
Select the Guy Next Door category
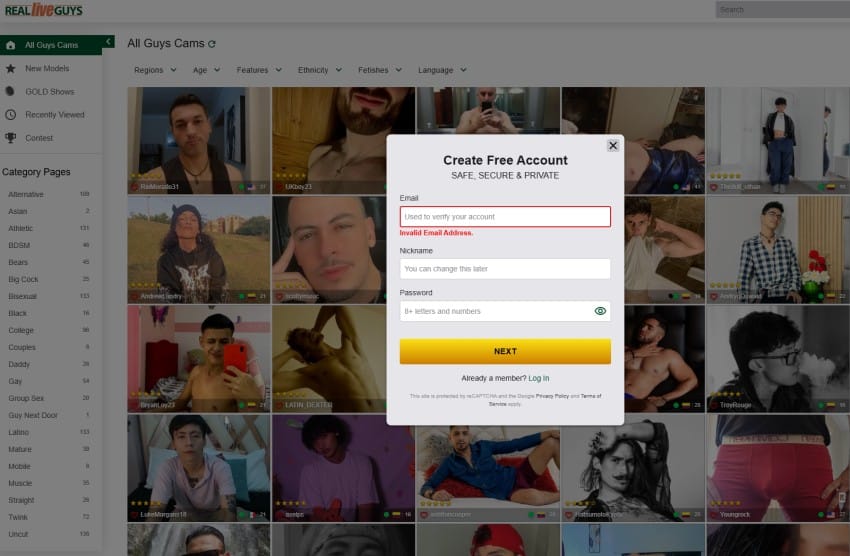(x=33, y=415)
